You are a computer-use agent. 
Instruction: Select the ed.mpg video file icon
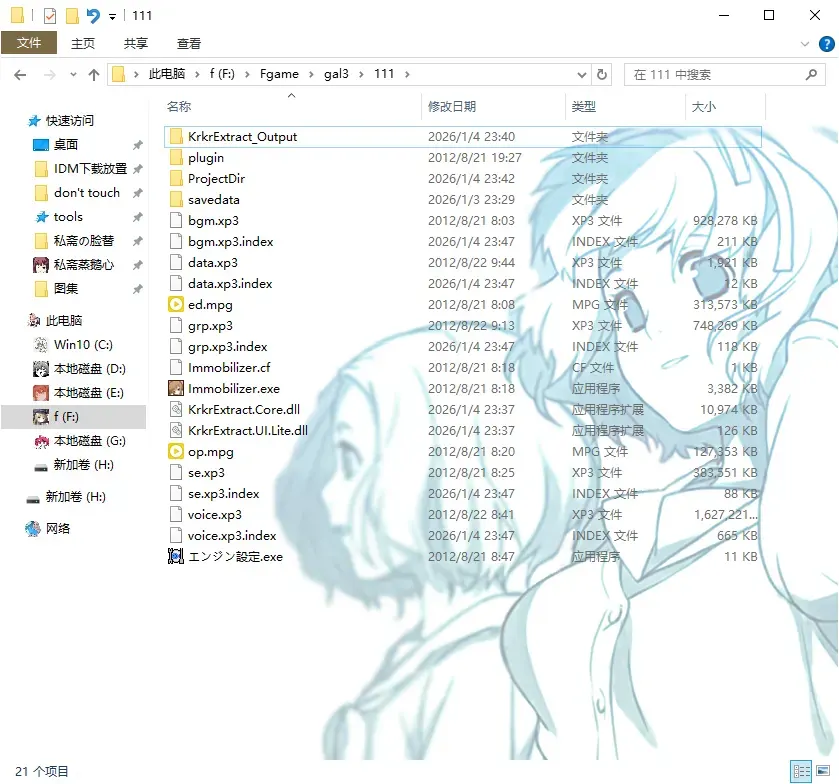(x=176, y=305)
